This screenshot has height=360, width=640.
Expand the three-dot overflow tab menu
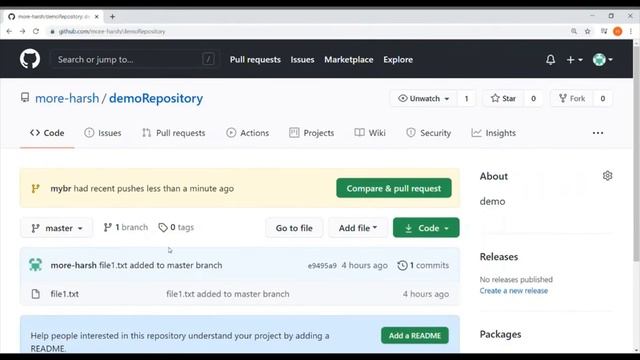click(x=598, y=133)
